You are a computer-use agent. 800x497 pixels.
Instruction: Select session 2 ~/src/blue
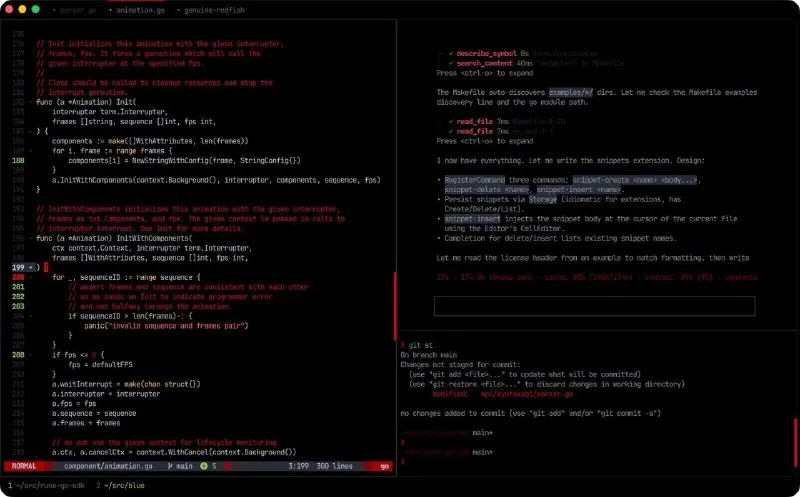tap(120, 485)
